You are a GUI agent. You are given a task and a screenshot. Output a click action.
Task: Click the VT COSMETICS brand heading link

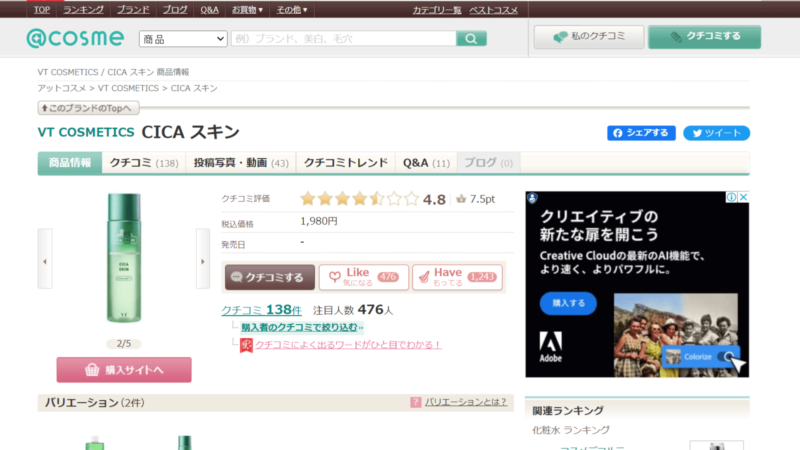(x=86, y=132)
